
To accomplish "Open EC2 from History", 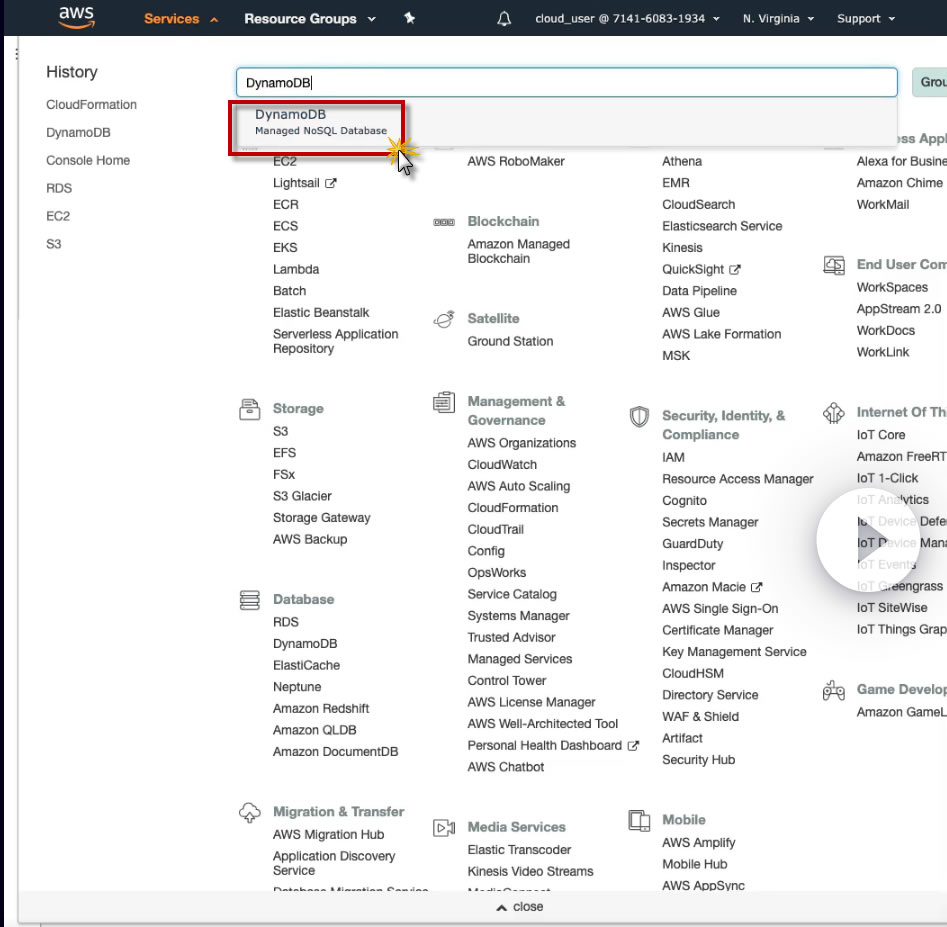I will (x=58, y=216).
